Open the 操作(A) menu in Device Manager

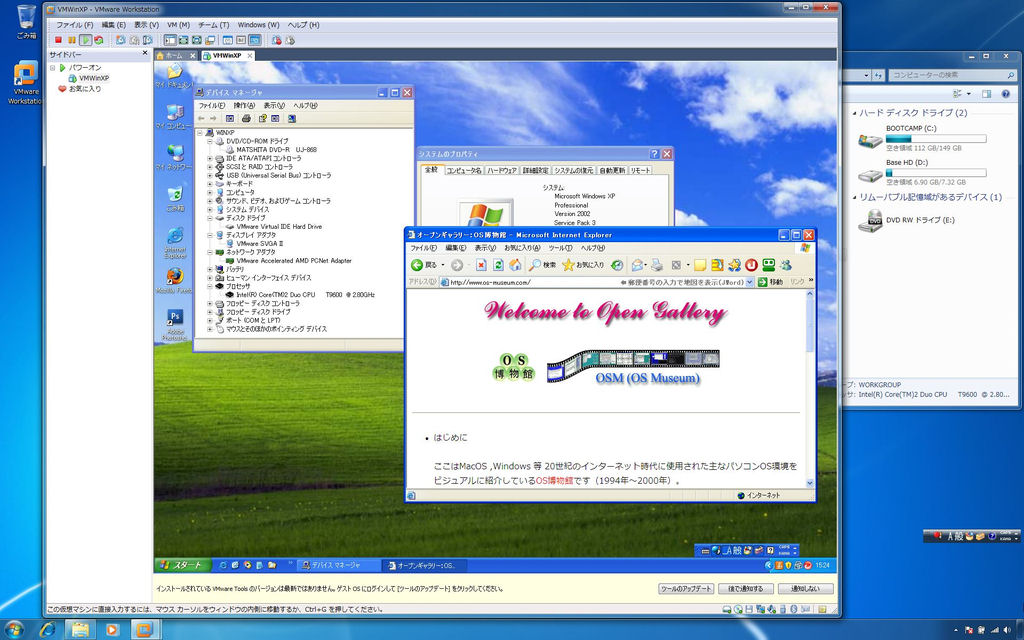pos(244,105)
